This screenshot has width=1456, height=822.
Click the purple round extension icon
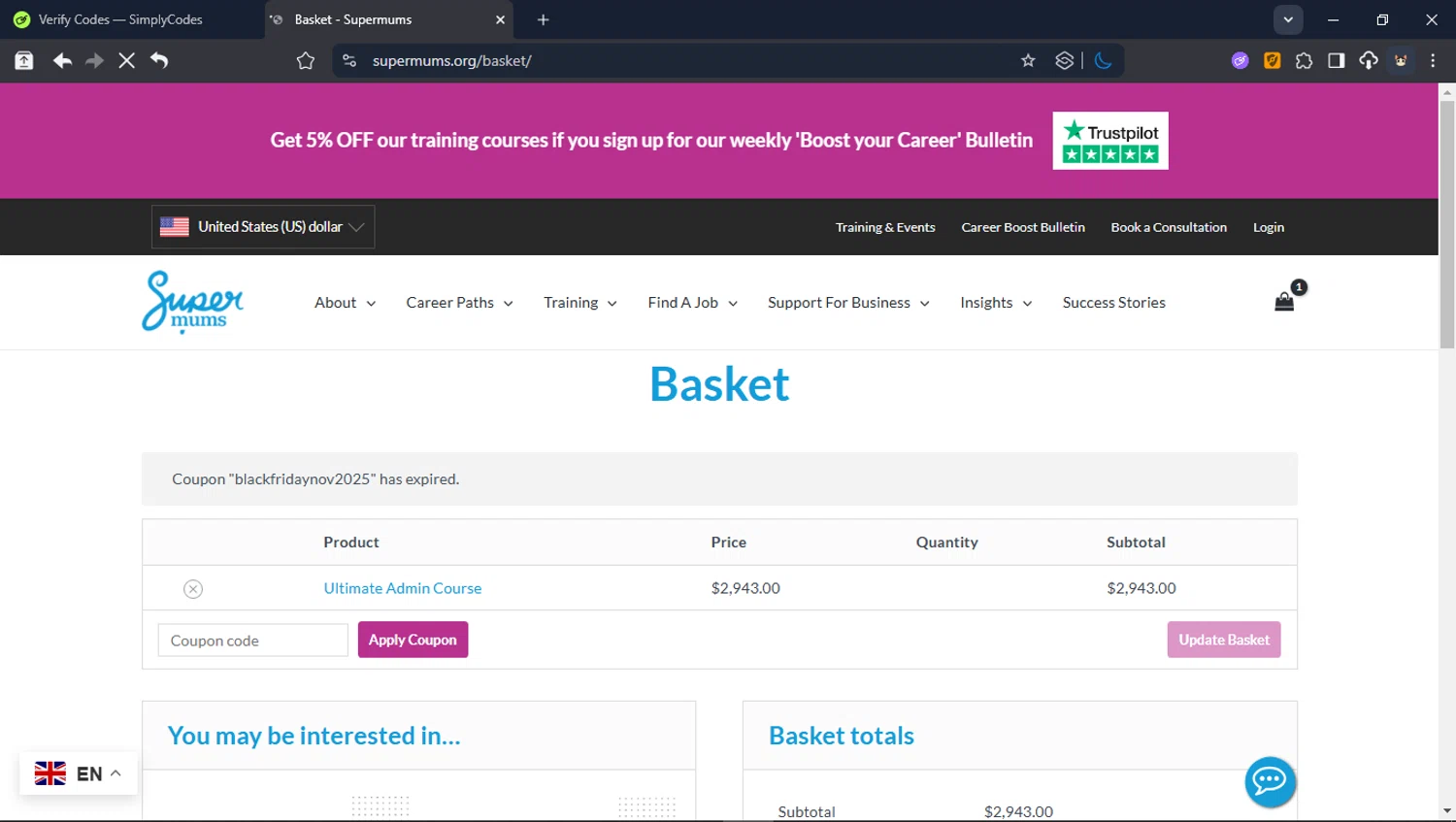[1240, 60]
